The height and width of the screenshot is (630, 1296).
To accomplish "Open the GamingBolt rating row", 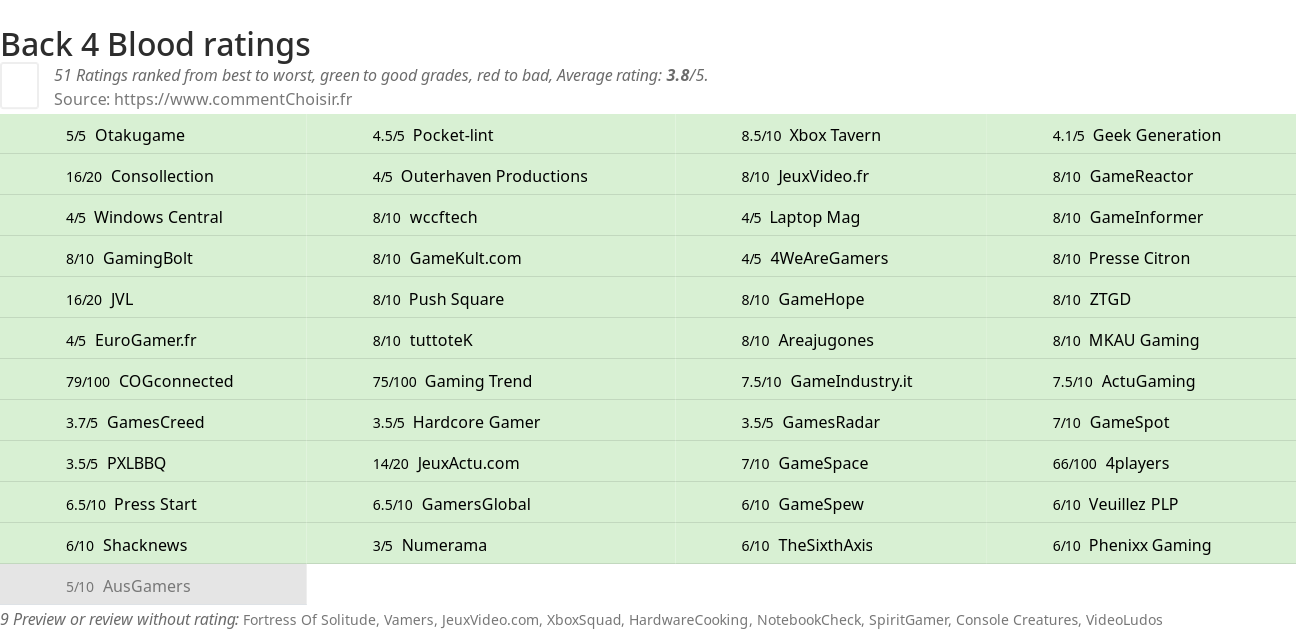I will (153, 258).
